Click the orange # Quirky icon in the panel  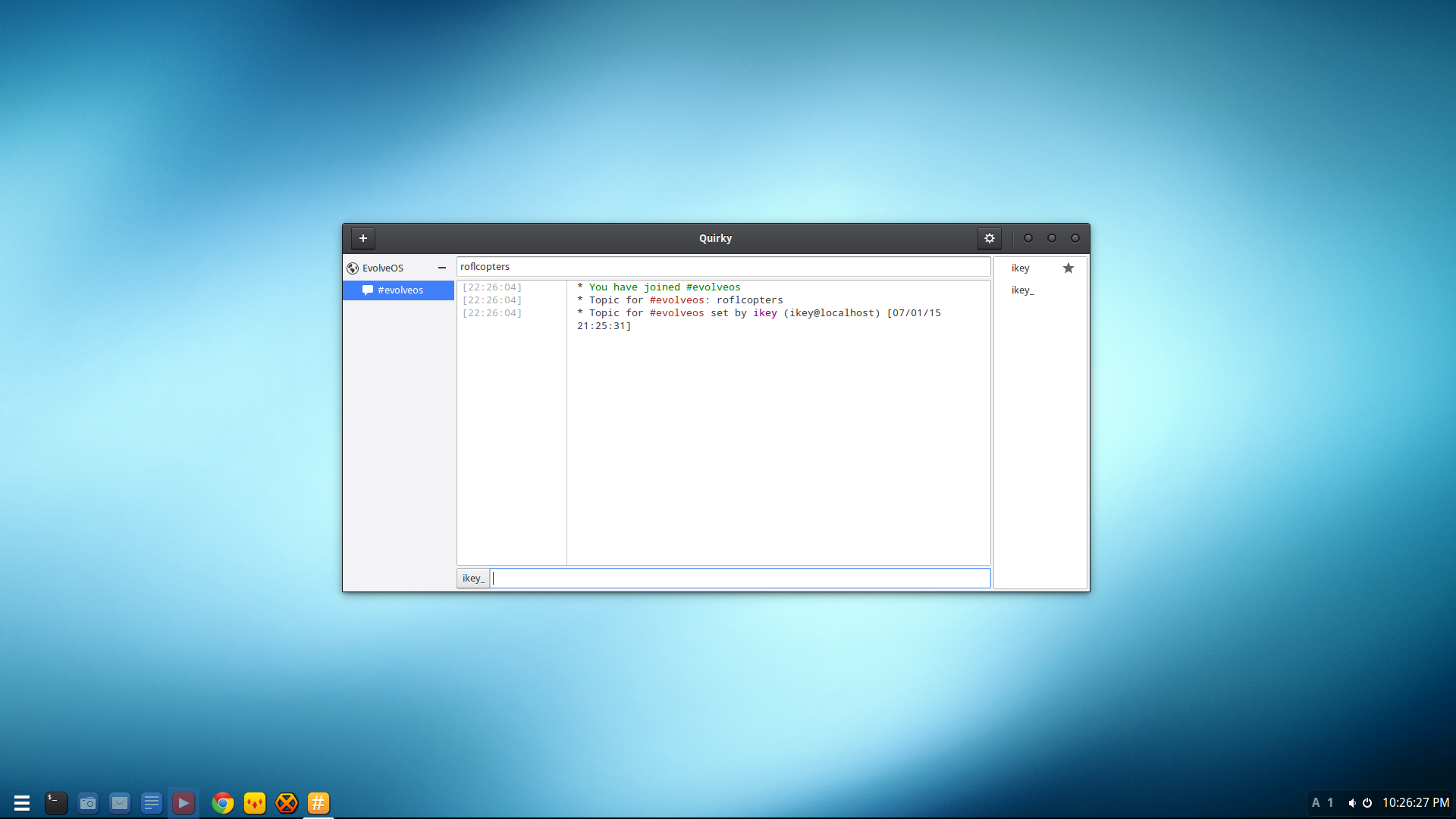[318, 803]
